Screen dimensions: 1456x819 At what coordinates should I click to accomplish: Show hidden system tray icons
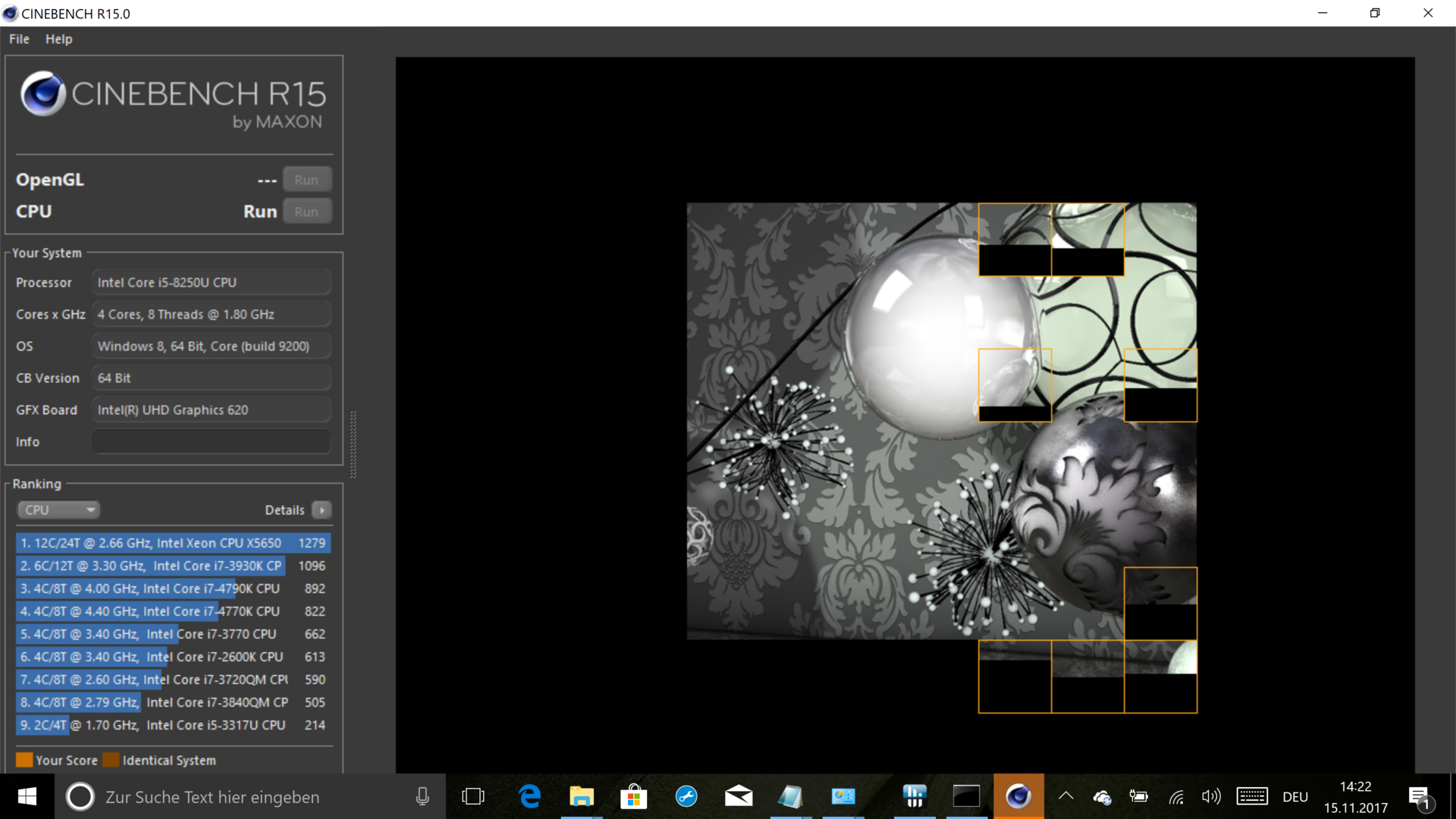(1065, 796)
